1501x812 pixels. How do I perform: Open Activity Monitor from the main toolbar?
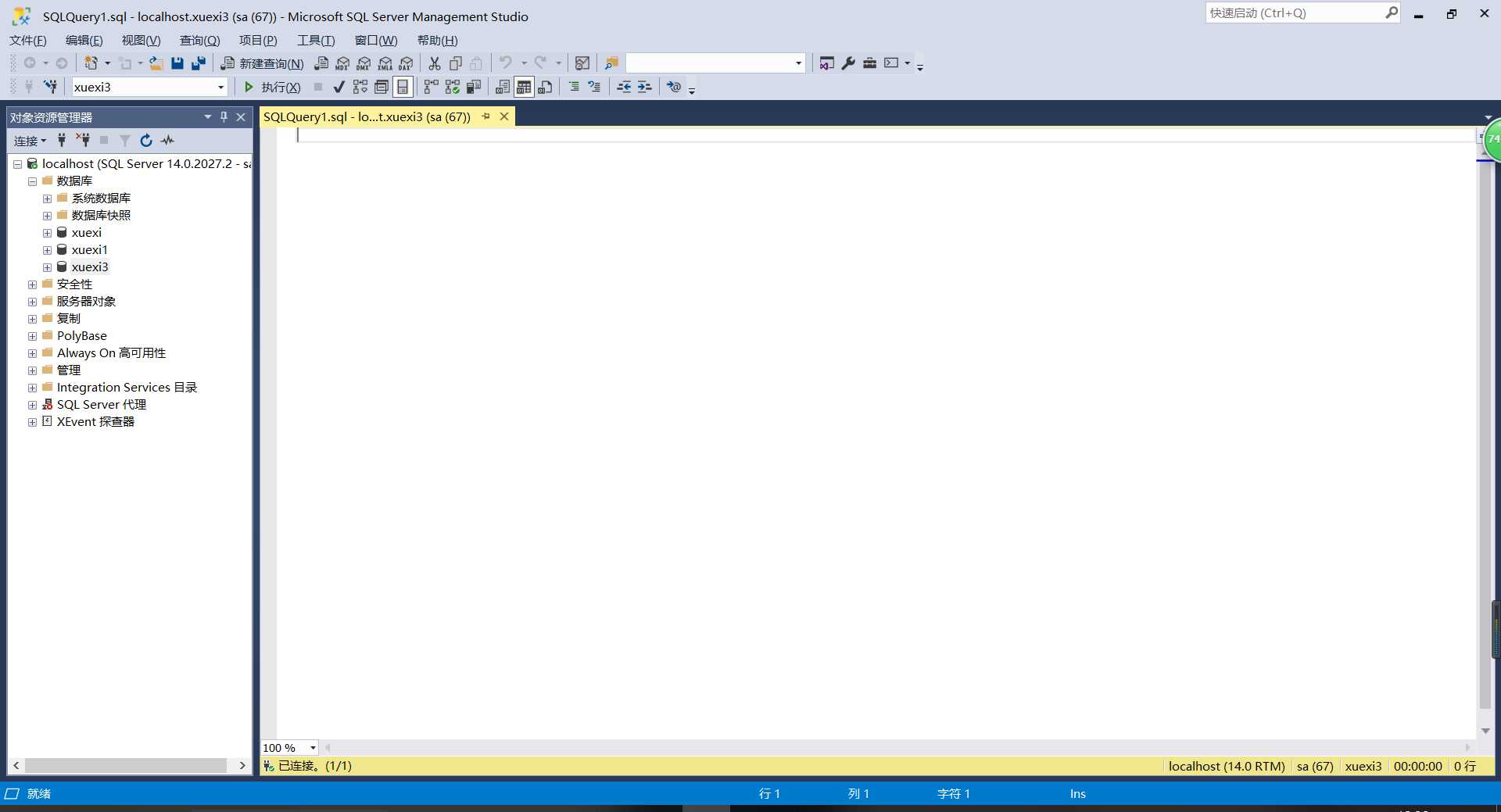coord(582,63)
